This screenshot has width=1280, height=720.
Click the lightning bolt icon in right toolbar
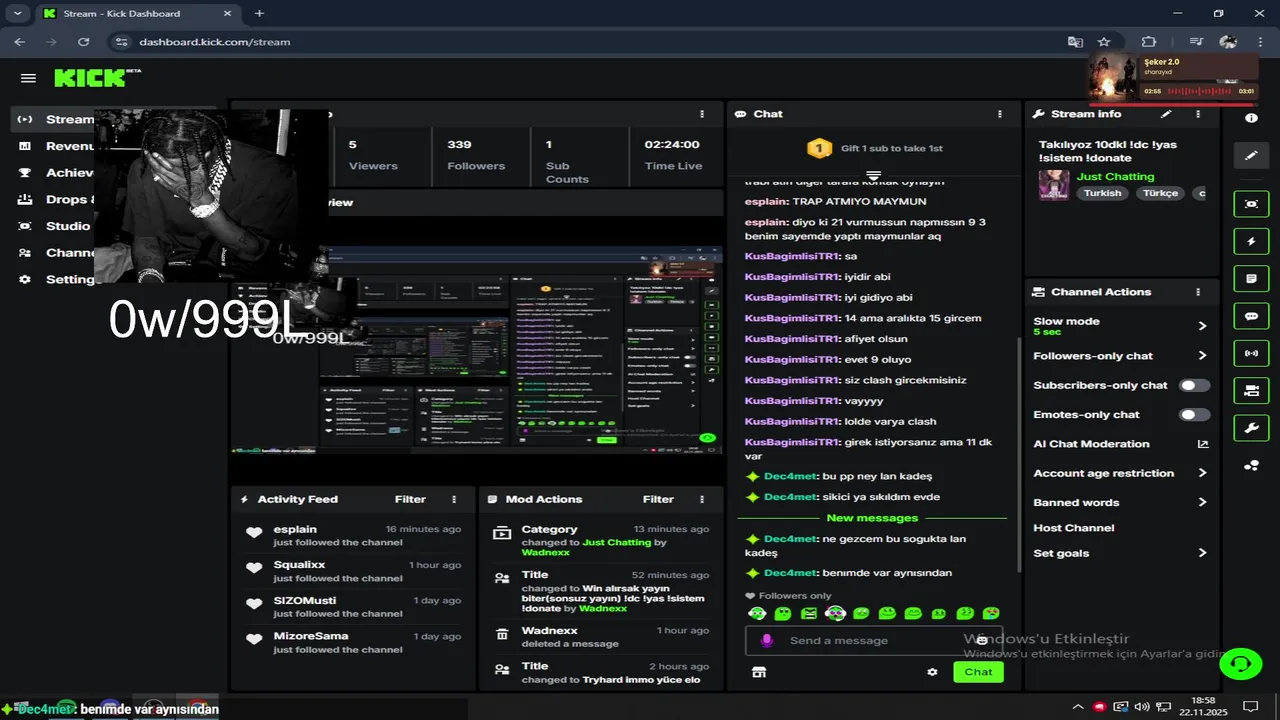coord(1251,242)
